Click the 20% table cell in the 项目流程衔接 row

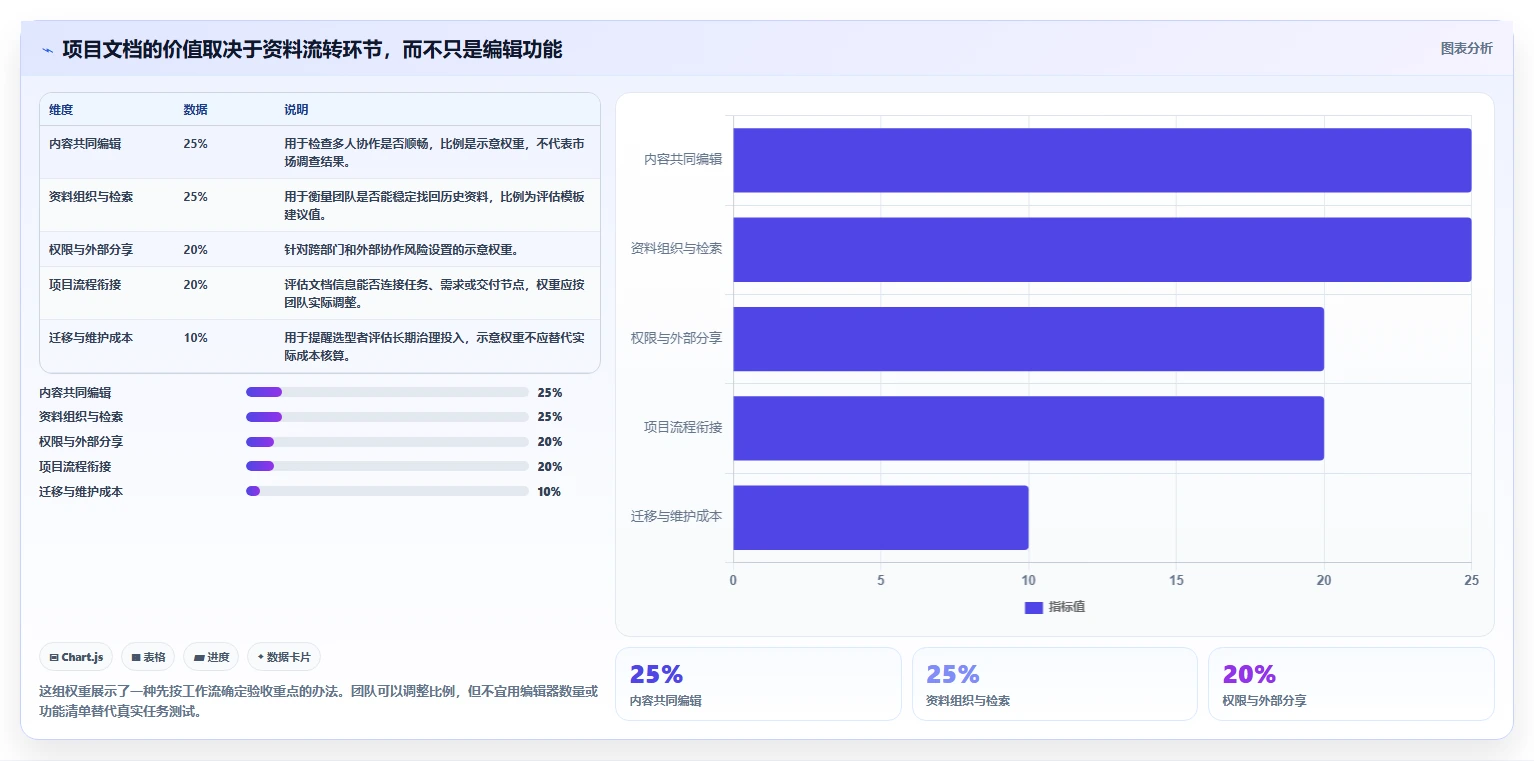[196, 285]
